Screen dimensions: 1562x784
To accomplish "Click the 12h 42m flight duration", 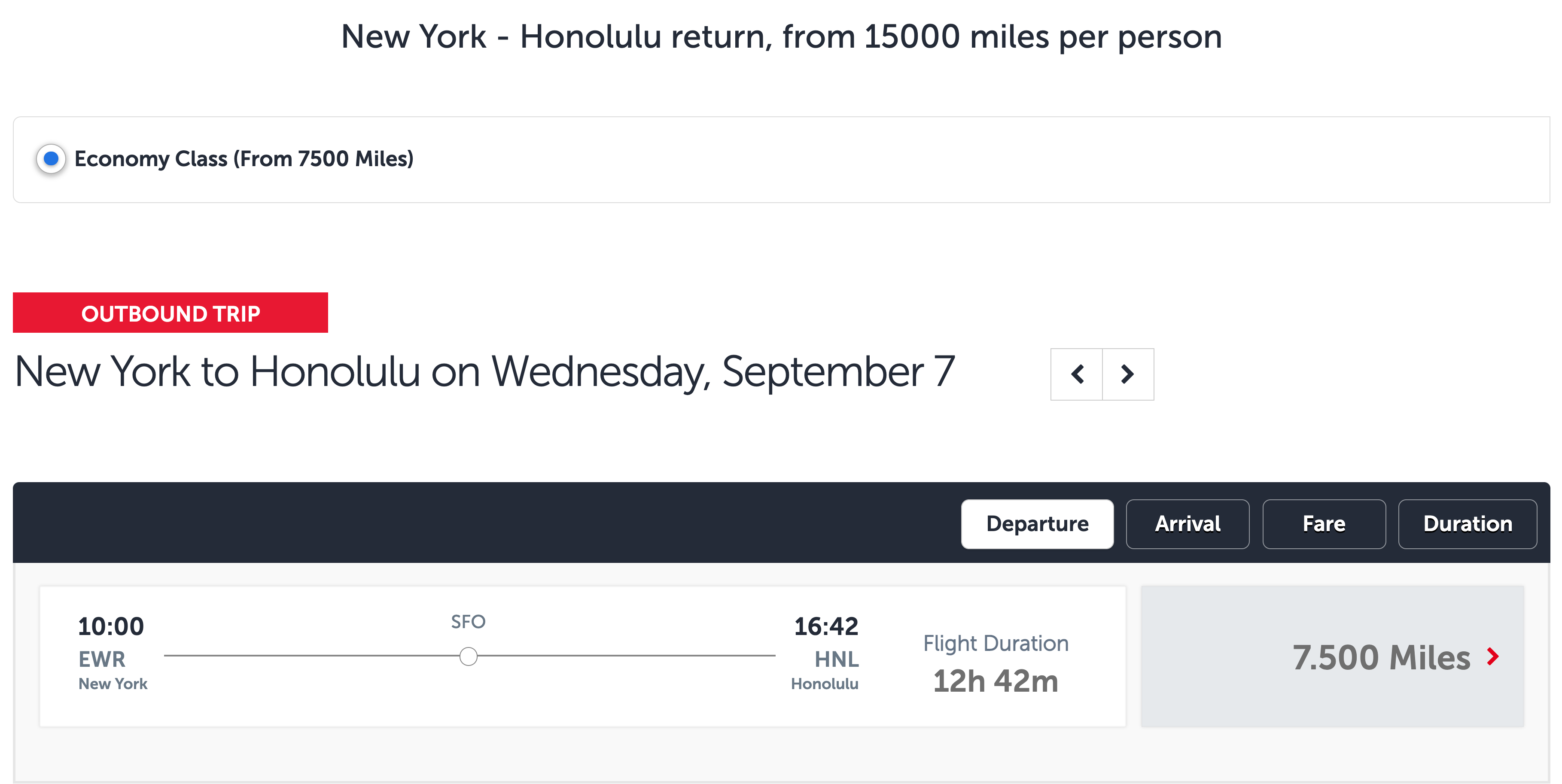I will 996,681.
